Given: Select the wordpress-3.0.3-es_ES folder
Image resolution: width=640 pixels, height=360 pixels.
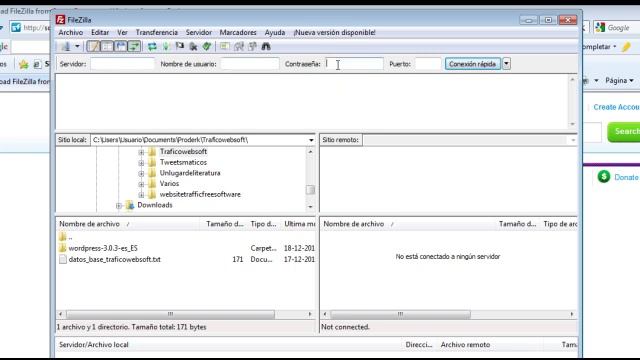Looking at the screenshot, I should click(103, 248).
